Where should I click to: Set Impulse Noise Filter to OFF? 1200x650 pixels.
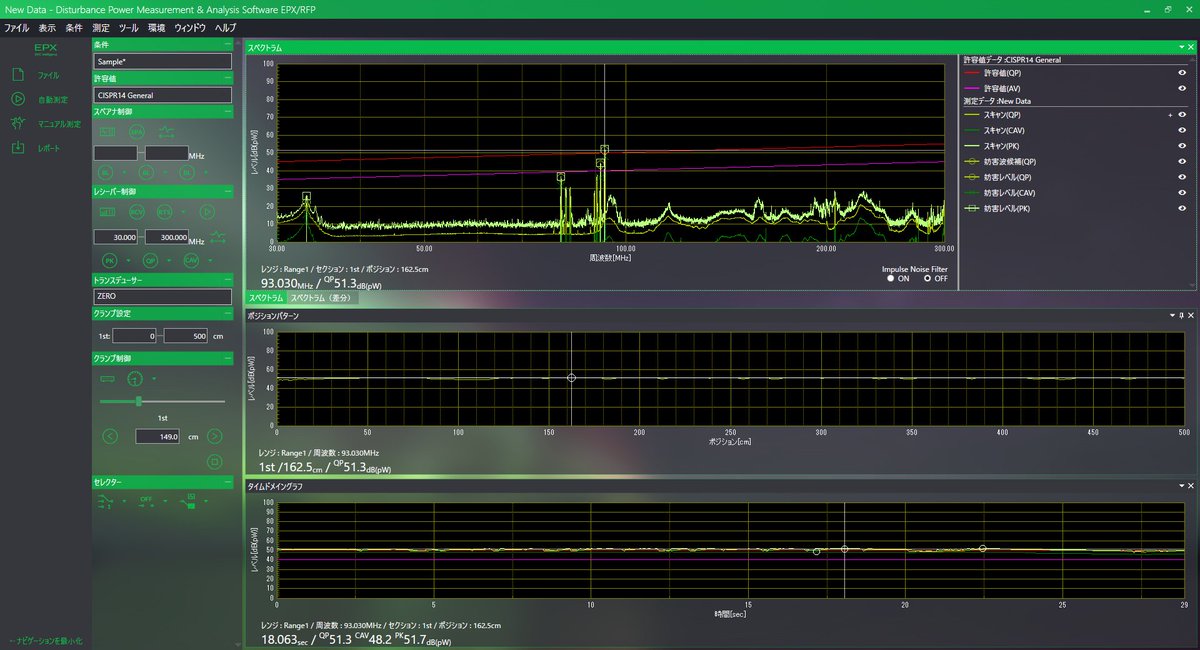927,278
